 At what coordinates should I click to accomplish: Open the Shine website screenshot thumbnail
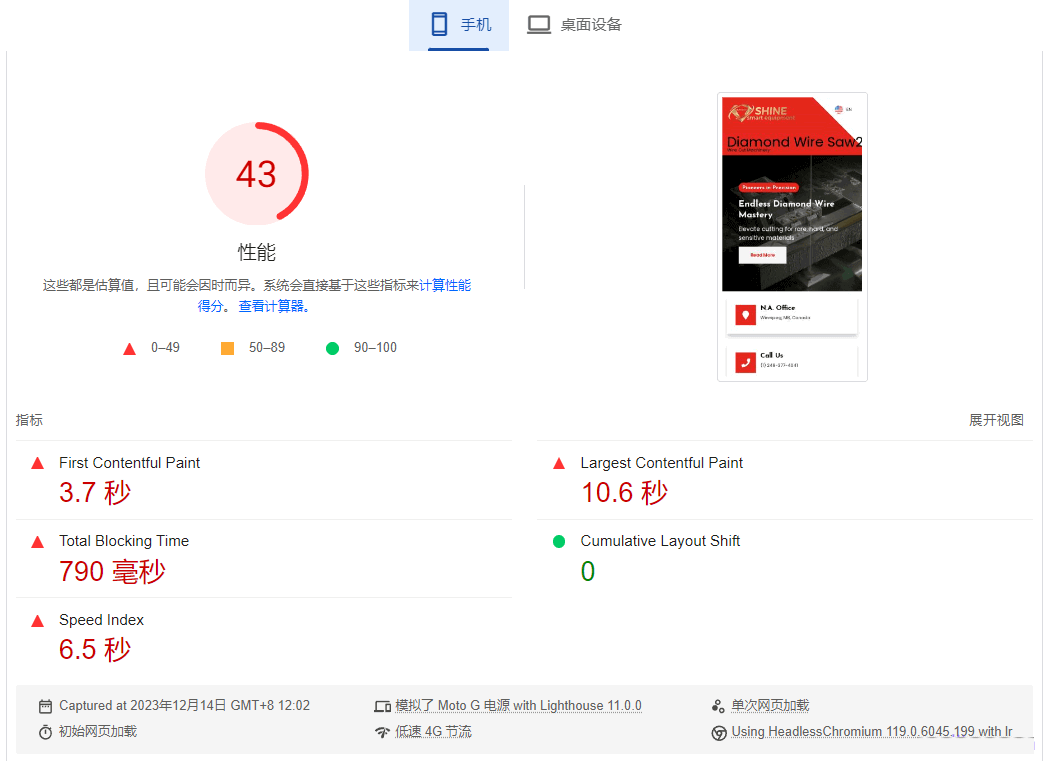(x=792, y=237)
